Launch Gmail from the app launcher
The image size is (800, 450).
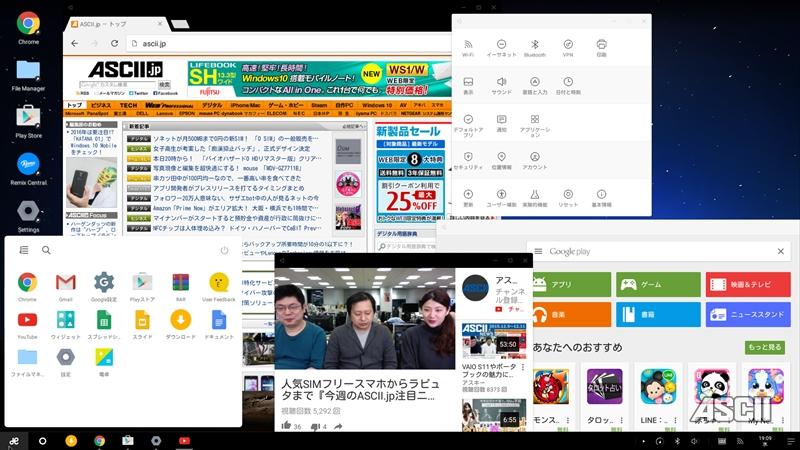tap(66, 287)
